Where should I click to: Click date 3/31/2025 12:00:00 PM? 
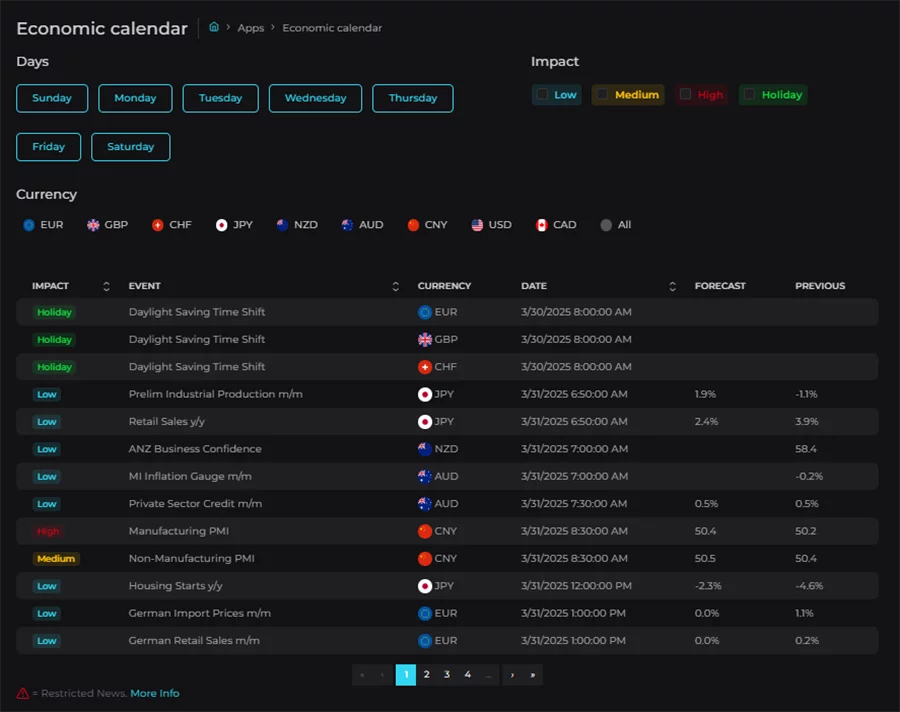click(x=576, y=586)
